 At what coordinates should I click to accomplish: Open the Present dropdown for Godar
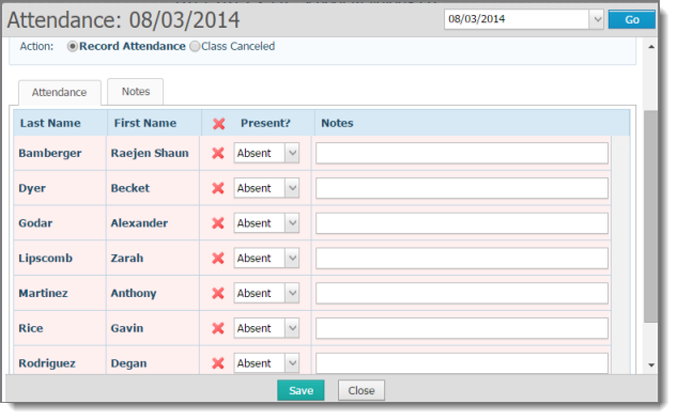[x=266, y=223]
